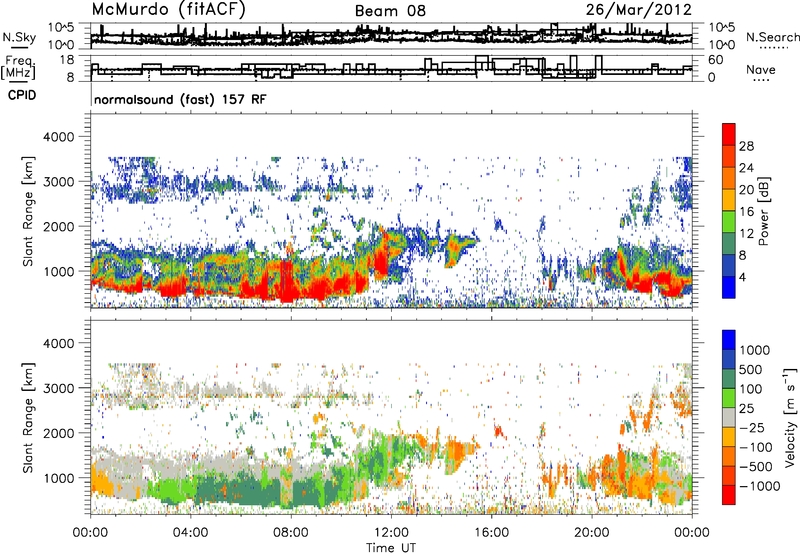
Task: Click the 'Beam 08' heading
Action: 390,11
